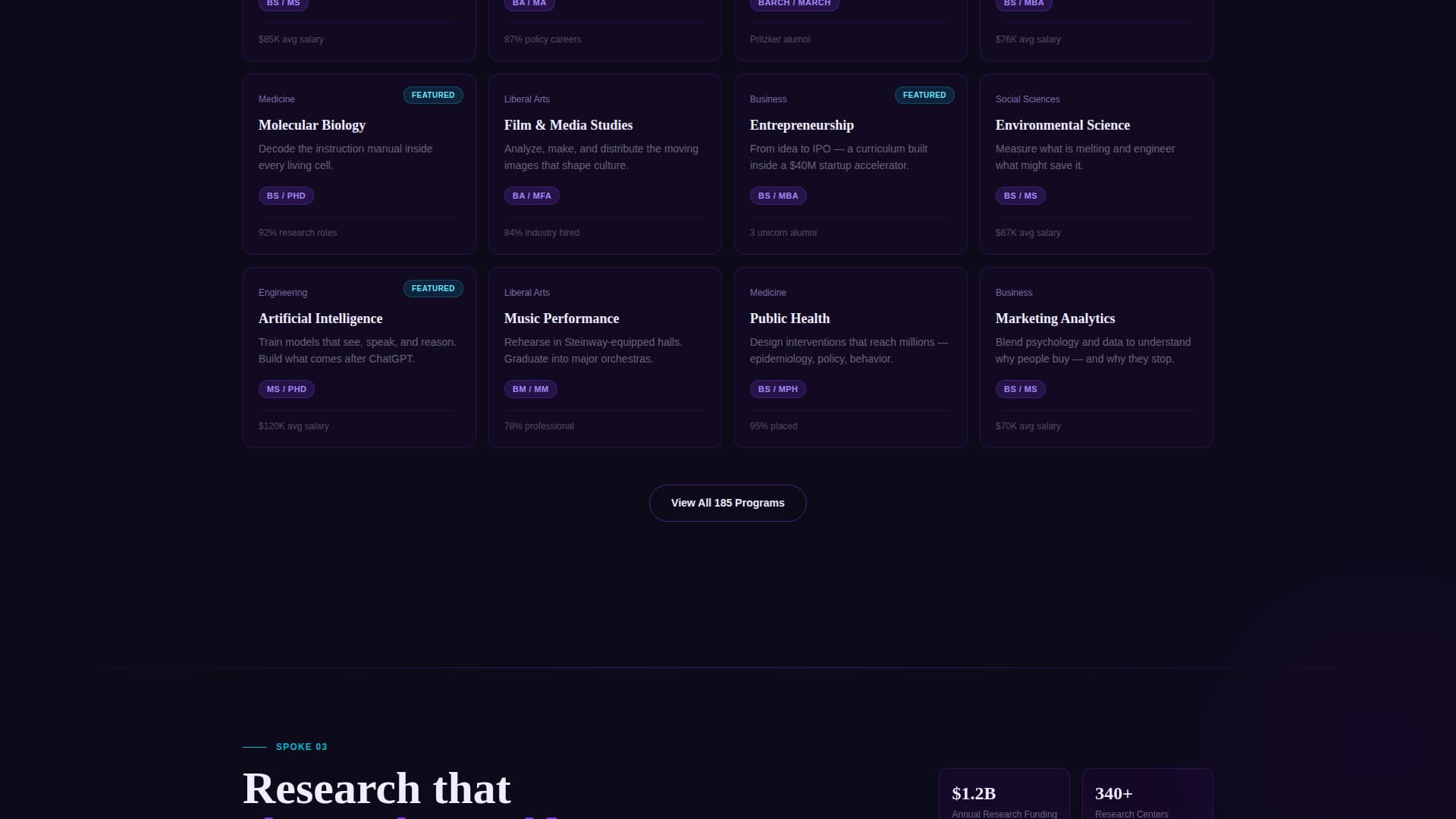1456x819 pixels.
Task: Open the Film & Media Studies program title
Action: tap(568, 125)
